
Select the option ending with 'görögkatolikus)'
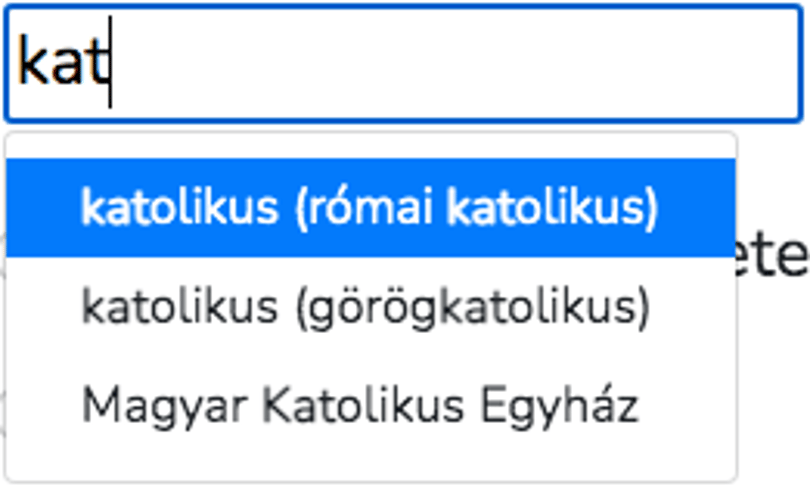pyautogui.click(x=370, y=307)
